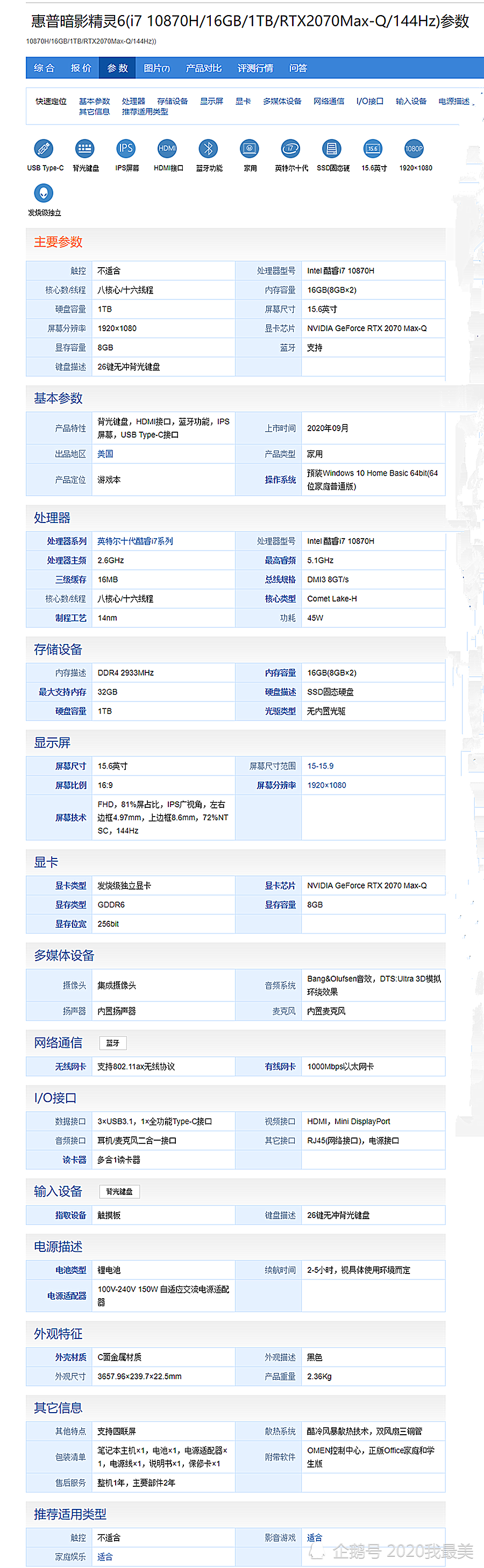Click the 最大支持内存 label link
This screenshot has height=1568, width=484.
63,692
